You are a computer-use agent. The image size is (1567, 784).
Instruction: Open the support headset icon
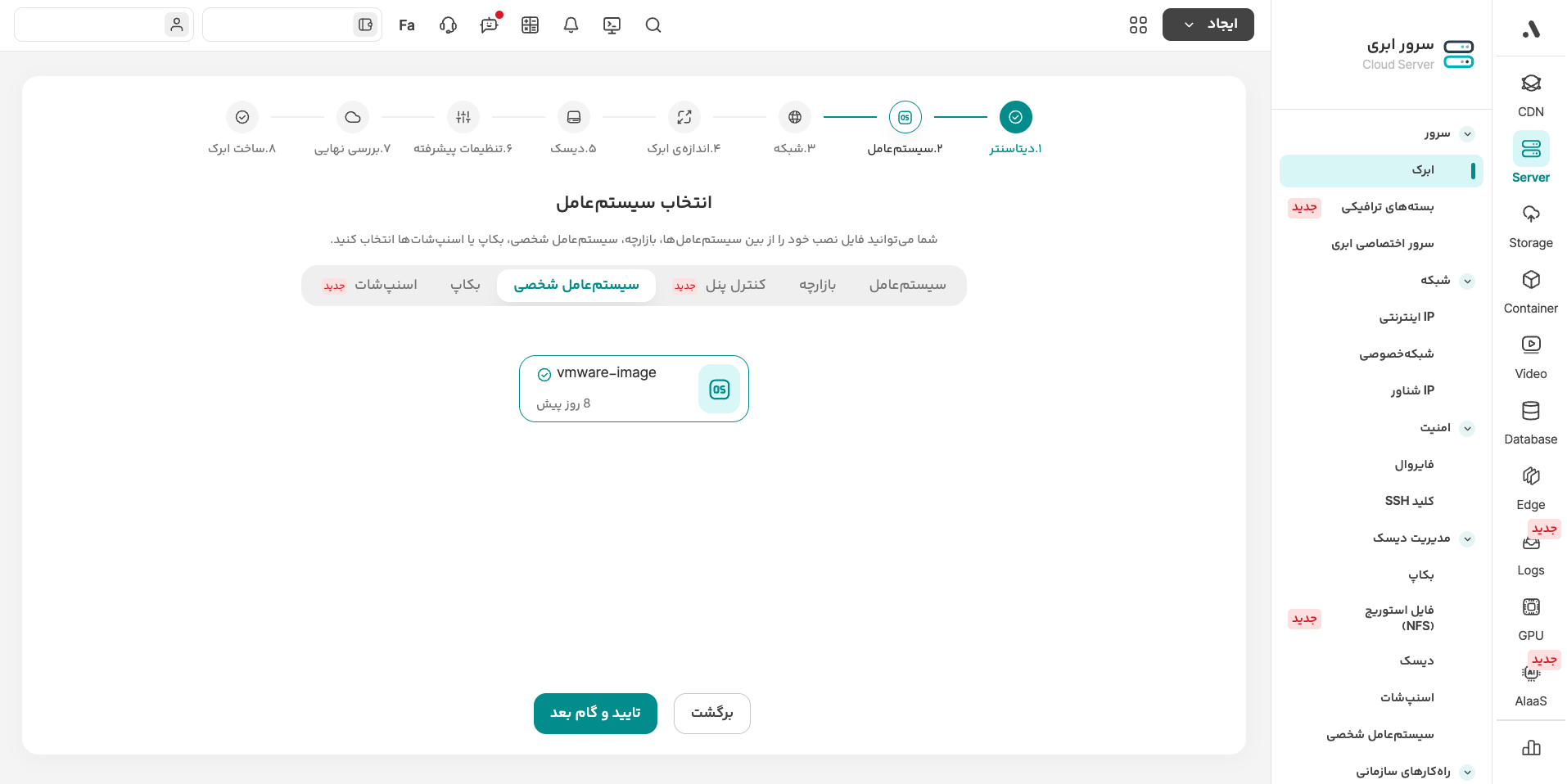point(448,25)
